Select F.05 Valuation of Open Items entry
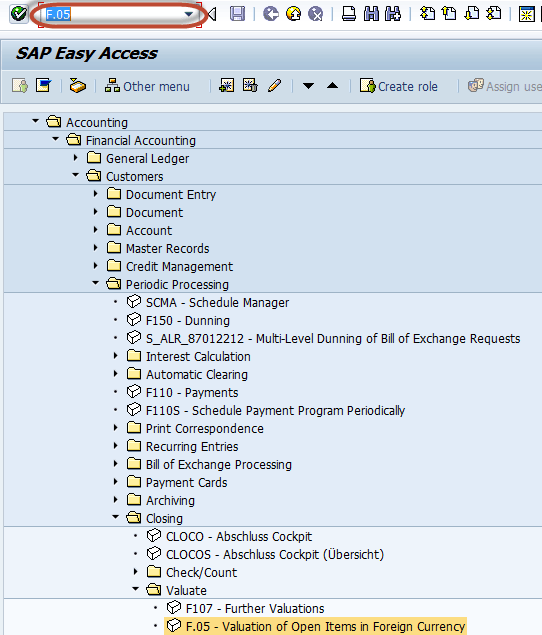Image resolution: width=542 pixels, height=635 pixels. [316, 626]
